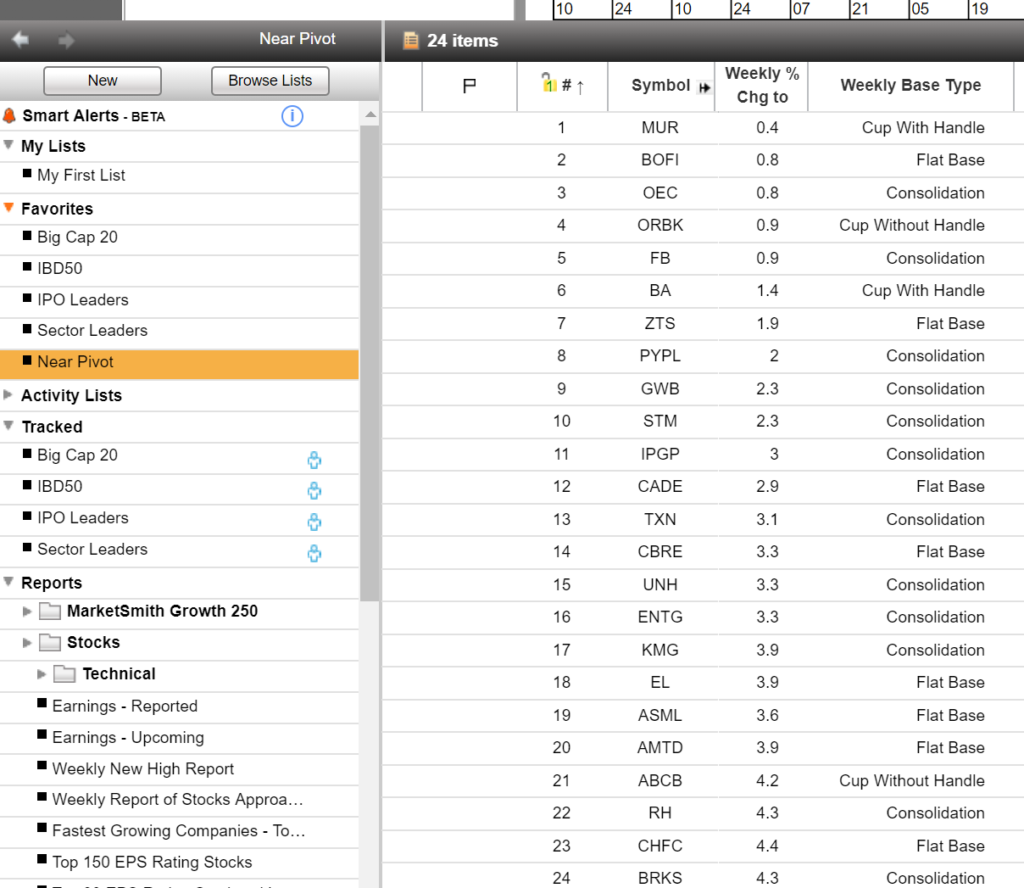The width and height of the screenshot is (1024, 888).
Task: Select the FB symbol cell
Action: [x=660, y=258]
